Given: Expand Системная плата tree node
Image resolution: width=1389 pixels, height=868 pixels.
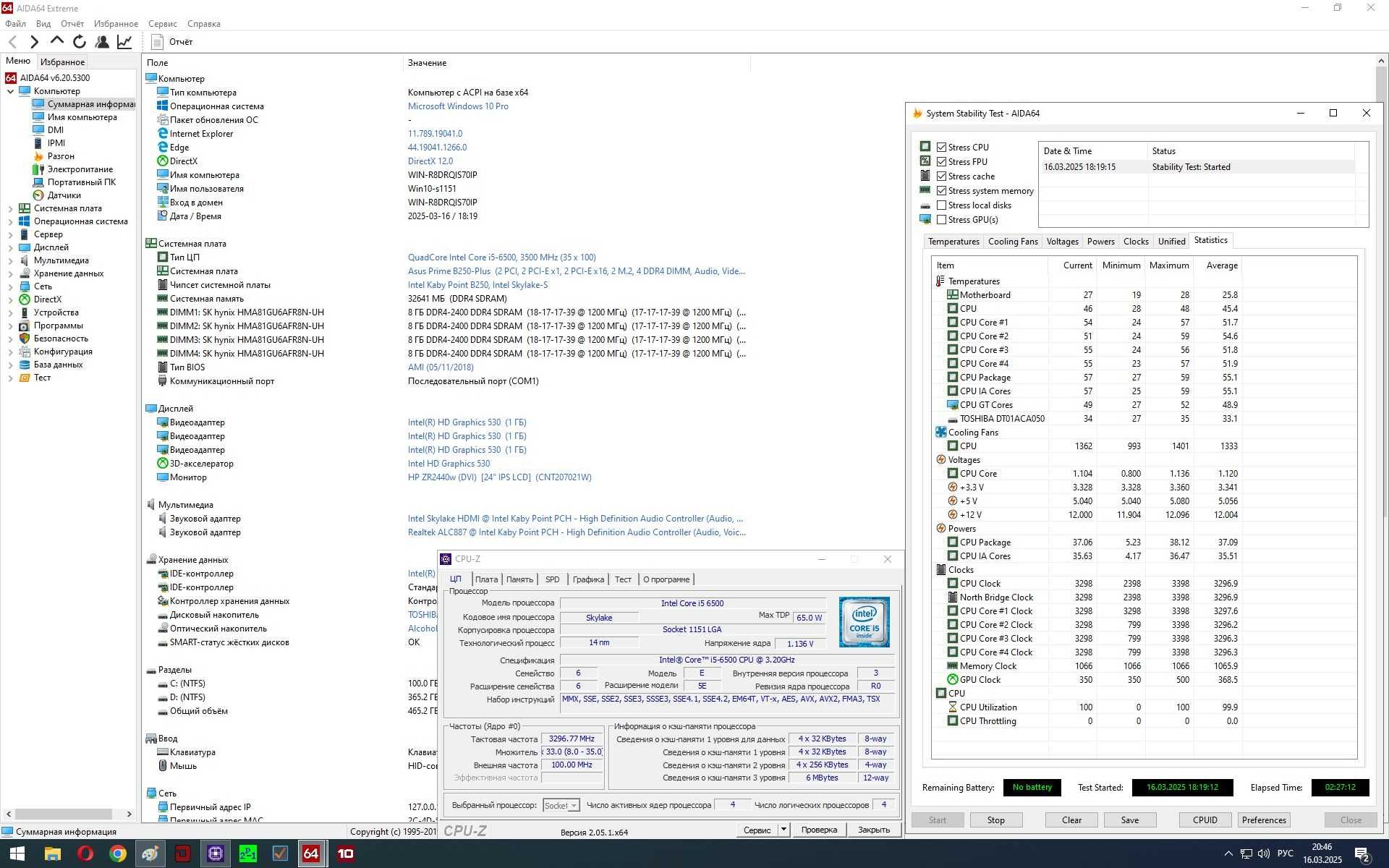Looking at the screenshot, I should pos(10,208).
